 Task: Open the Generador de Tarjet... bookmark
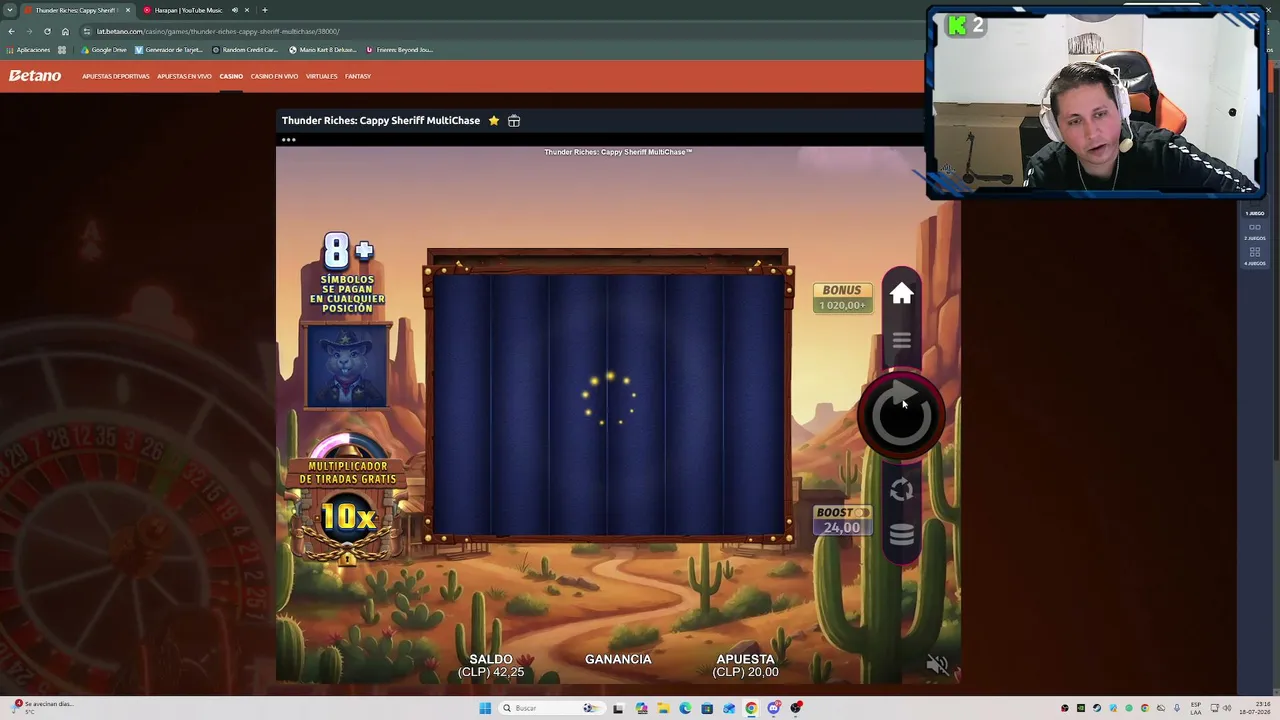tap(169, 50)
